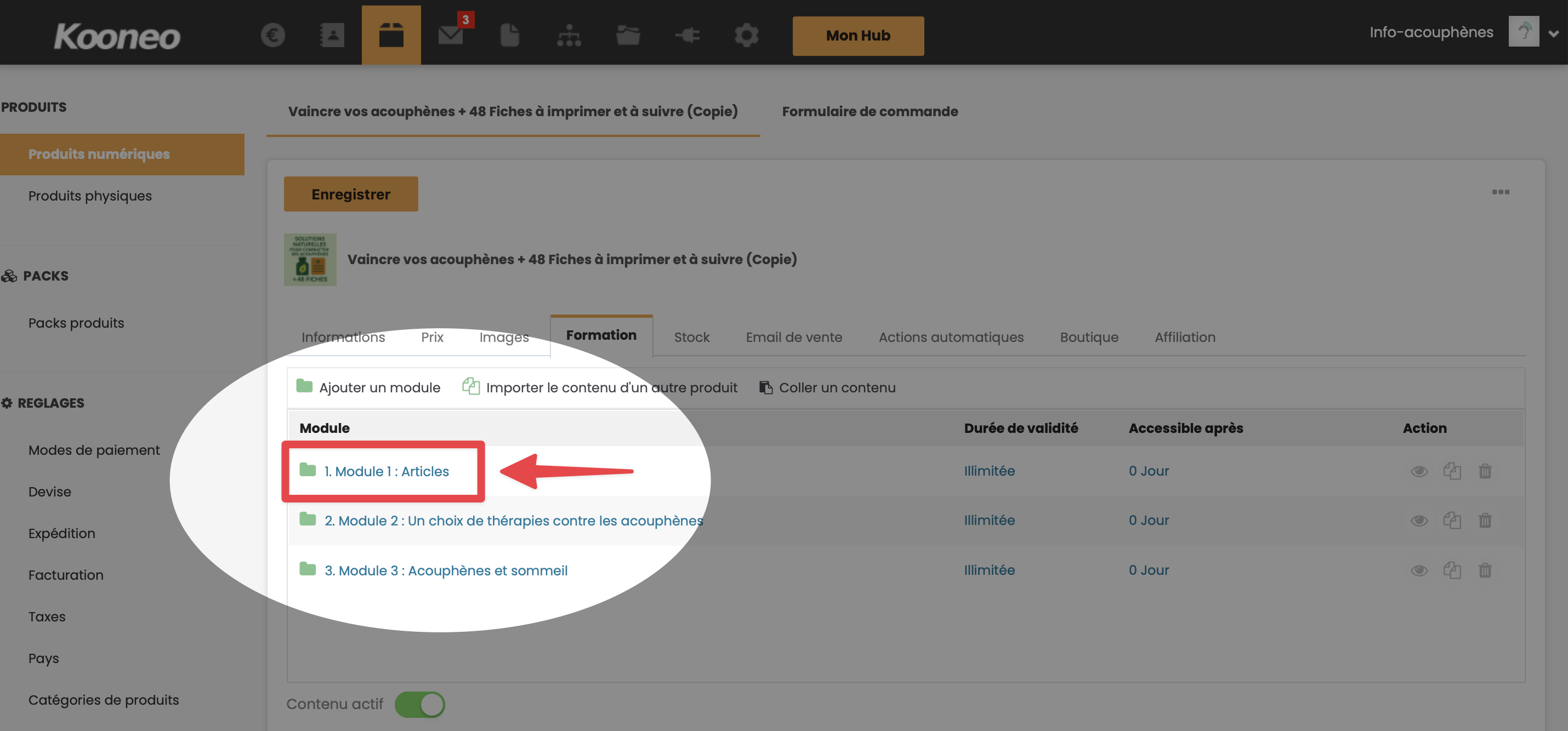This screenshot has width=1568, height=731.
Task: Toggle visibility eye for Module 3 row
Action: point(1419,570)
